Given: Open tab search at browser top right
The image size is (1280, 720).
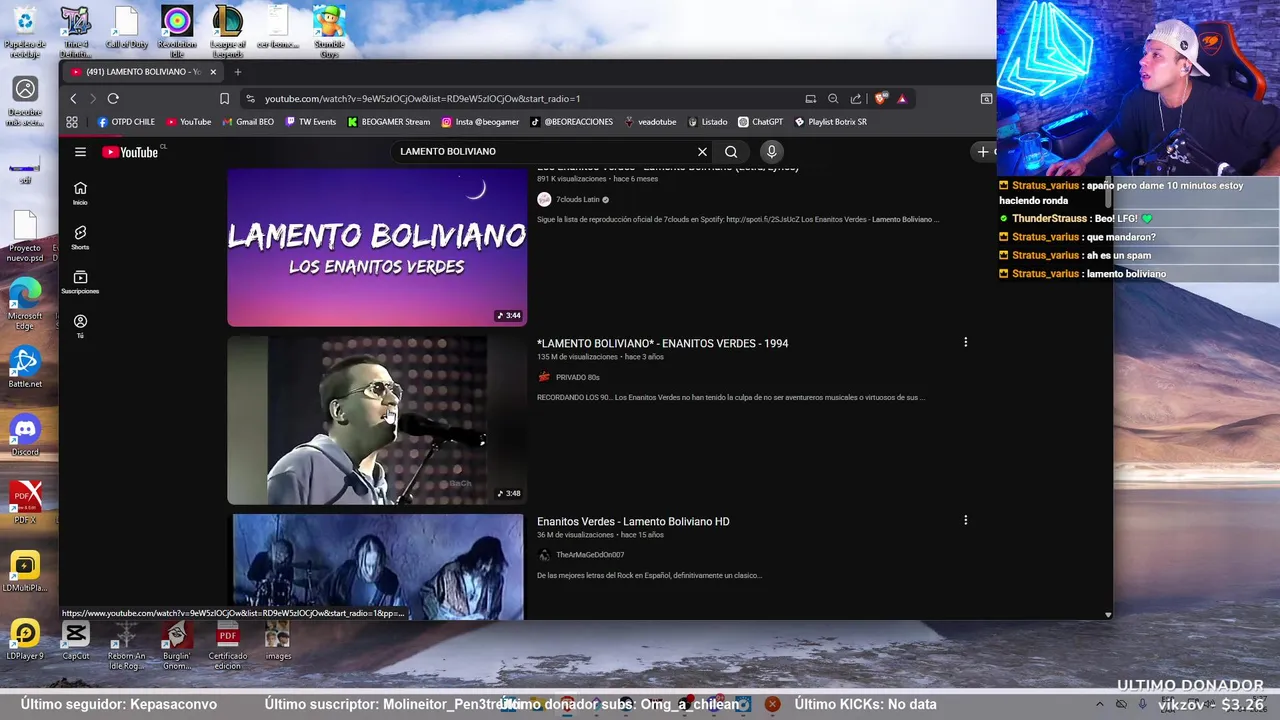Looking at the screenshot, I should coord(986,98).
